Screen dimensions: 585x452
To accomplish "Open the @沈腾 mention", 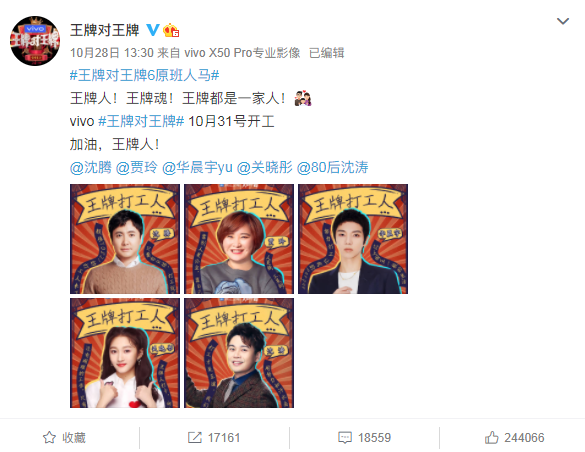I will tap(91, 167).
